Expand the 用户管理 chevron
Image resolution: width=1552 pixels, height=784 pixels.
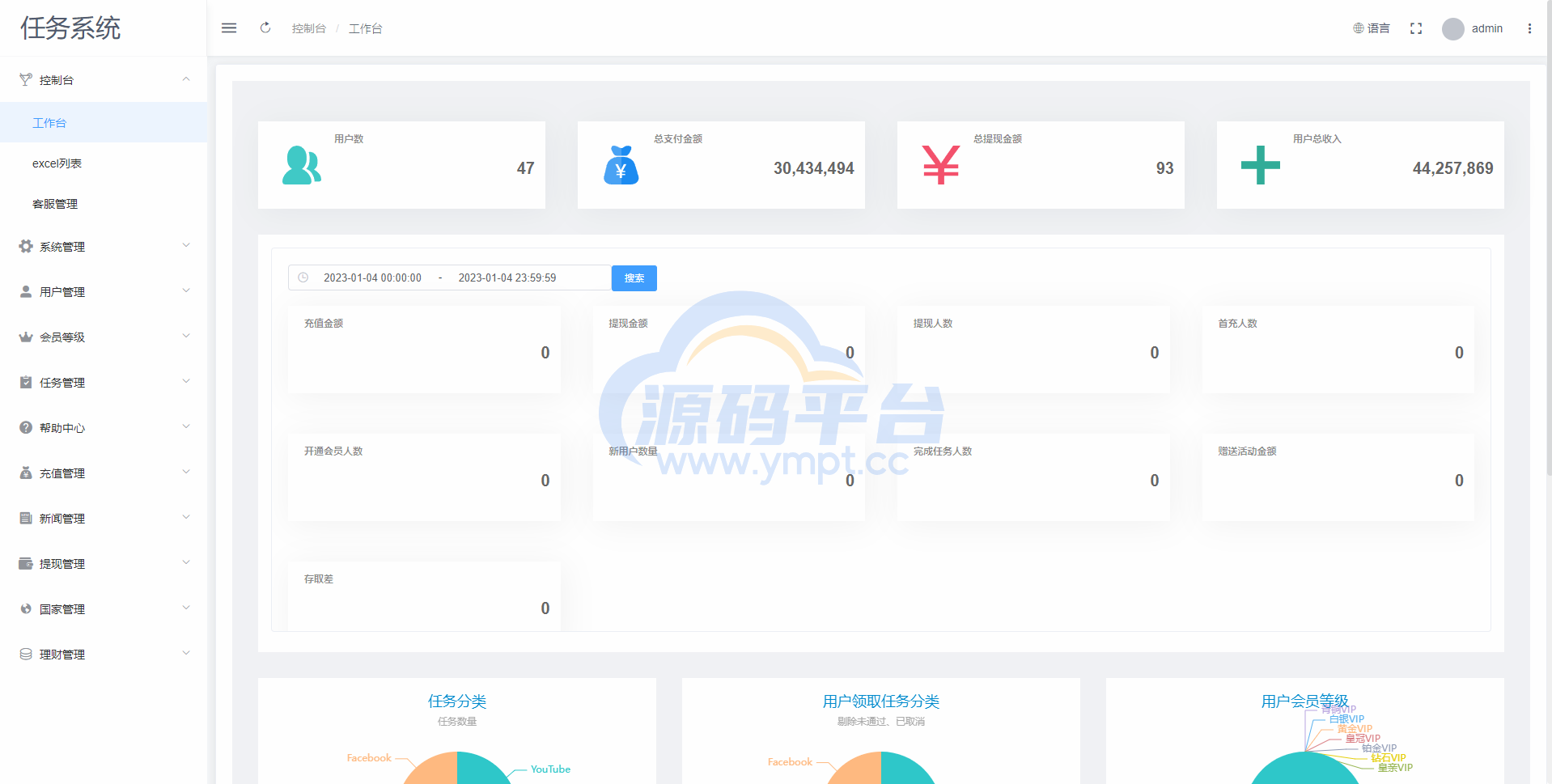186,290
